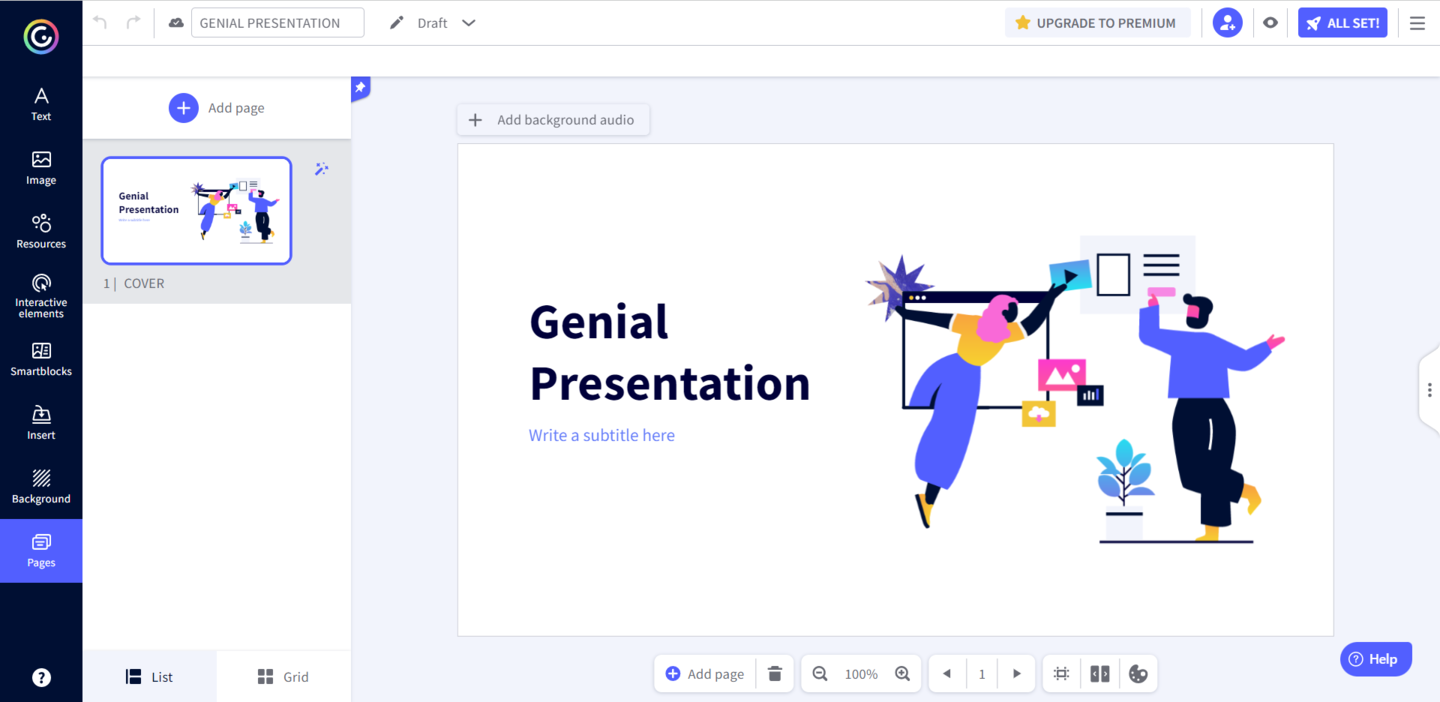The height and width of the screenshot is (702, 1440).
Task: Open the Background settings panel
Action: click(41, 486)
